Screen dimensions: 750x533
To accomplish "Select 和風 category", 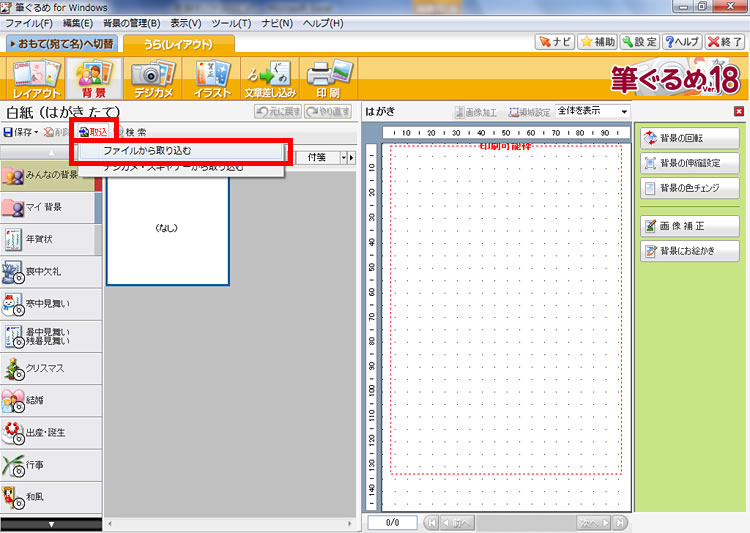I will (51, 498).
